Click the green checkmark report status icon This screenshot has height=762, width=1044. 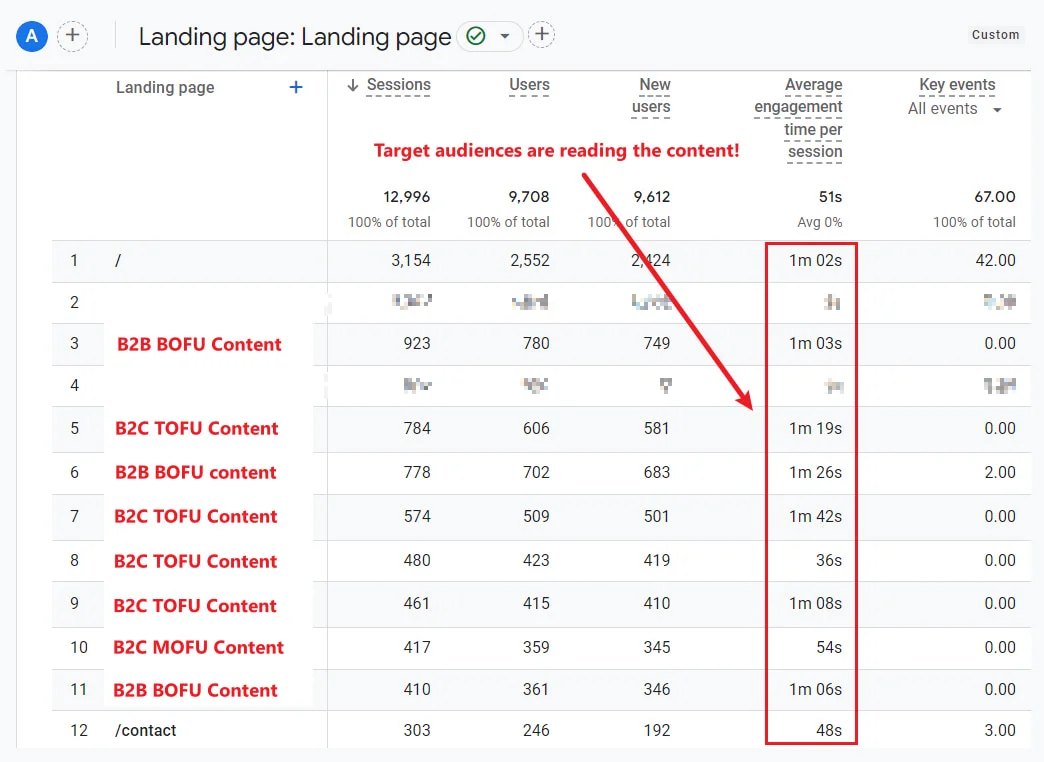tap(476, 37)
